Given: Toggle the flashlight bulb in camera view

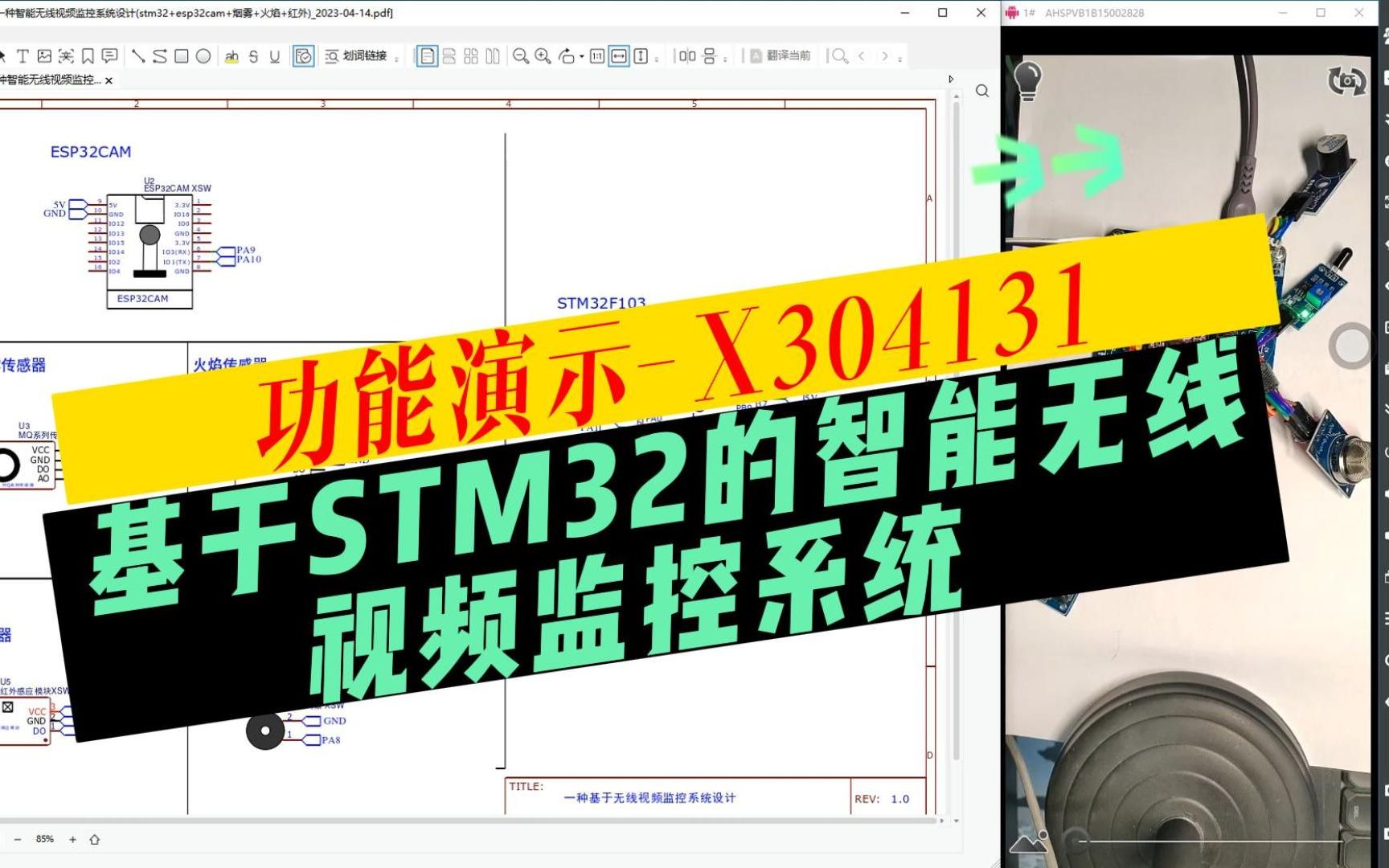Looking at the screenshot, I should (1028, 80).
